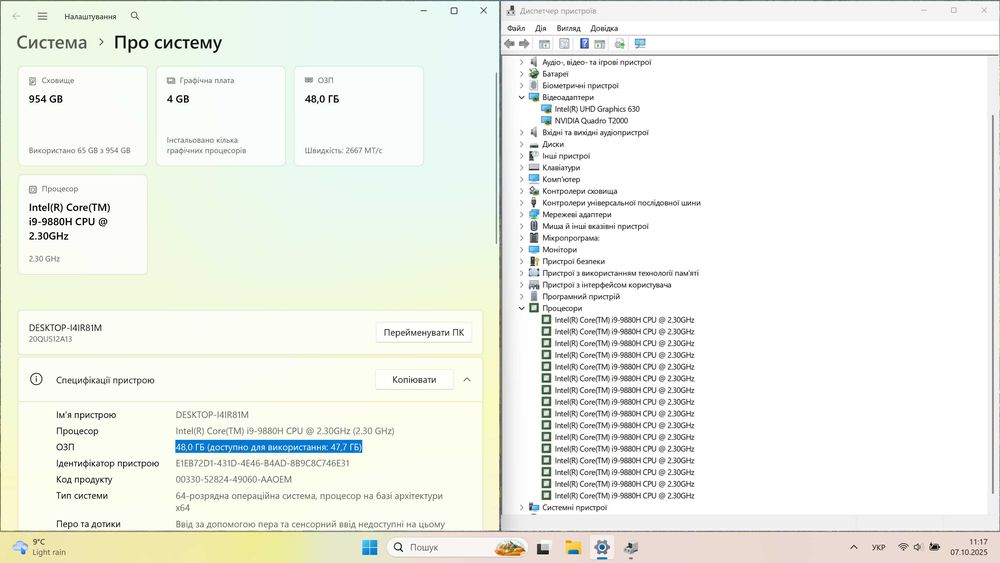Click the battery tray icon
This screenshot has width=1000, height=563.
tap(934, 547)
